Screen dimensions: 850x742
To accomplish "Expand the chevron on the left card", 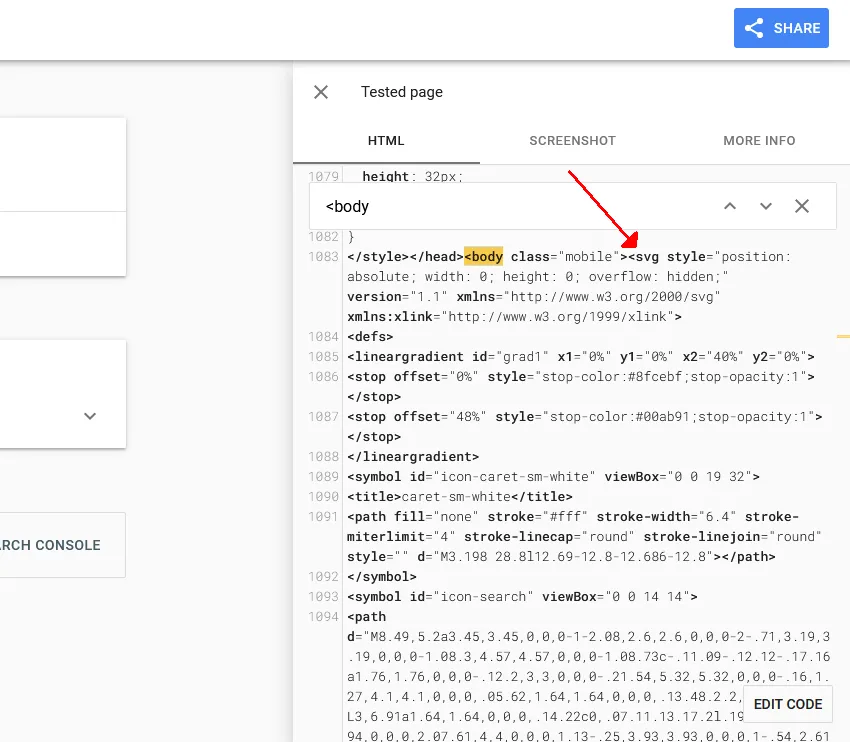I will click(x=90, y=416).
